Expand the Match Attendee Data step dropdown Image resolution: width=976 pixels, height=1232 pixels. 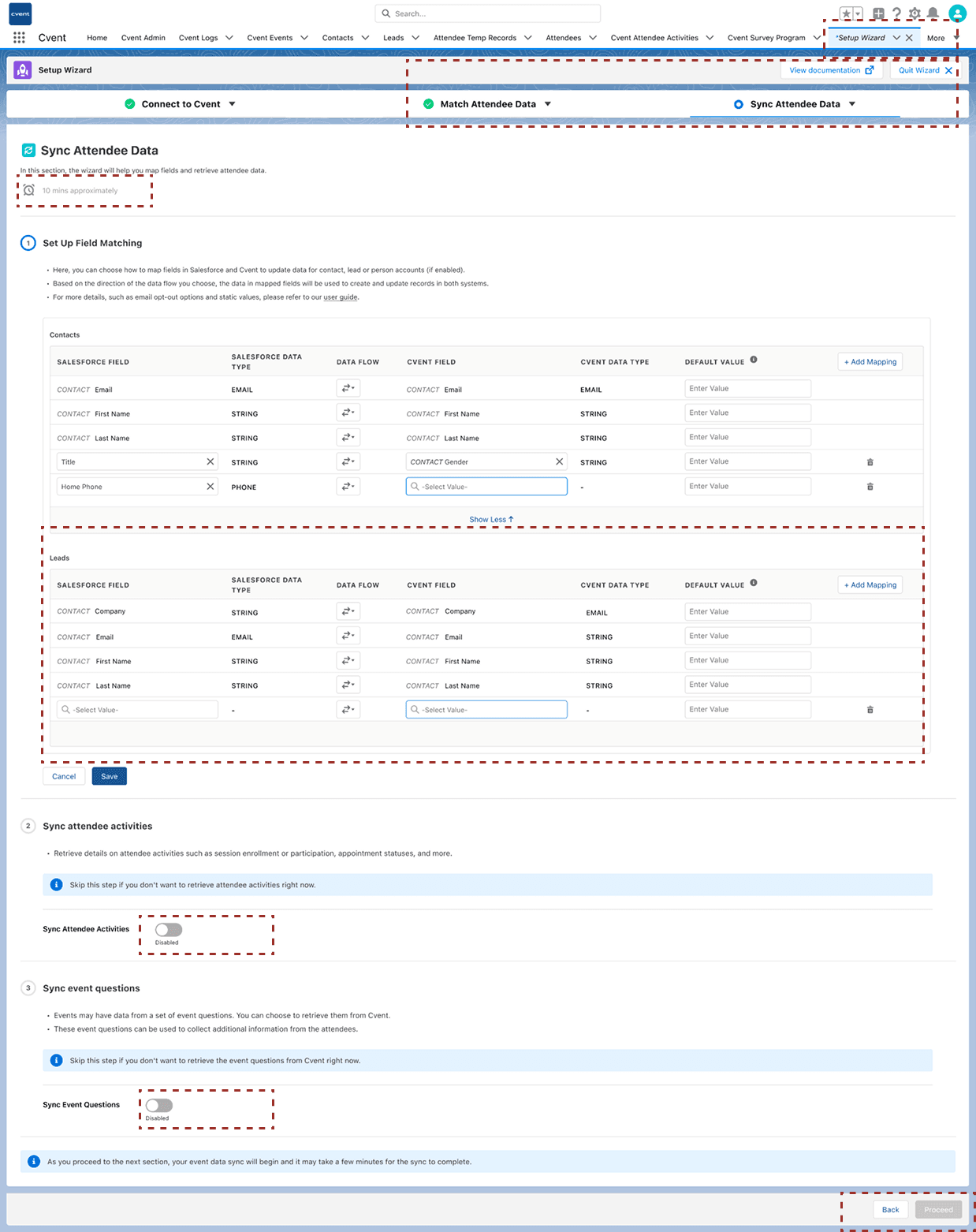pyautogui.click(x=548, y=104)
